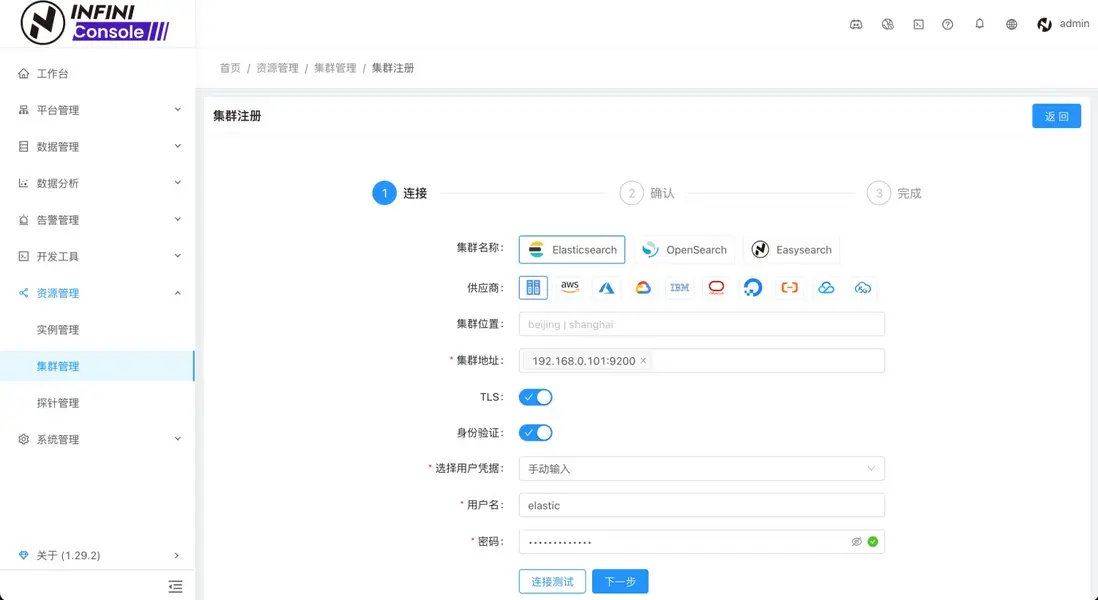The height and width of the screenshot is (600, 1098).
Task: Select the AWS provider icon
Action: (570, 288)
